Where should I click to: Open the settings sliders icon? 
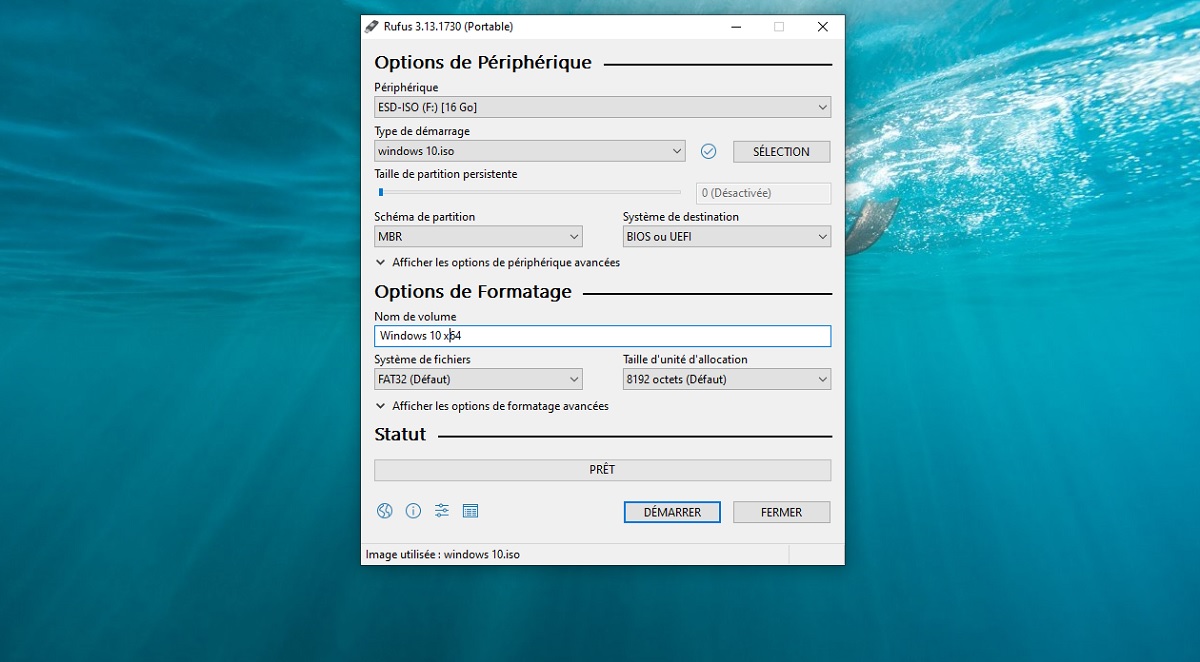pyautogui.click(x=442, y=511)
